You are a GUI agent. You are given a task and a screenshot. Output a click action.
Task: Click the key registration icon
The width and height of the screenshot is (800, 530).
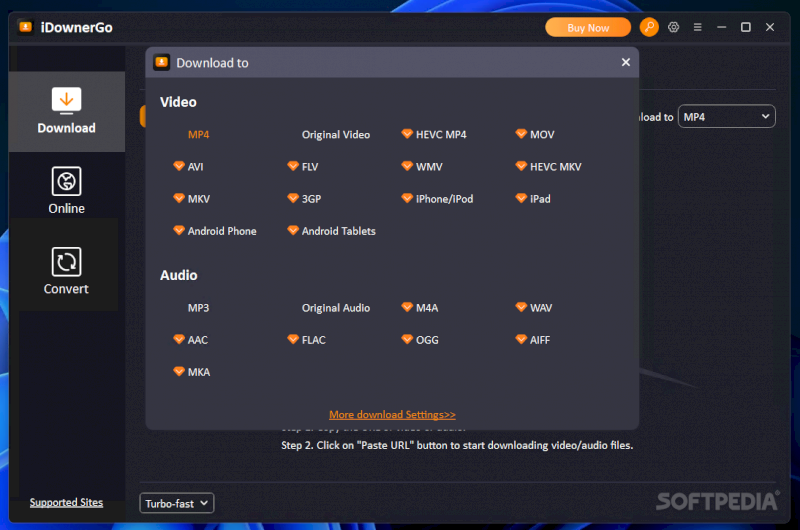pyautogui.click(x=649, y=27)
